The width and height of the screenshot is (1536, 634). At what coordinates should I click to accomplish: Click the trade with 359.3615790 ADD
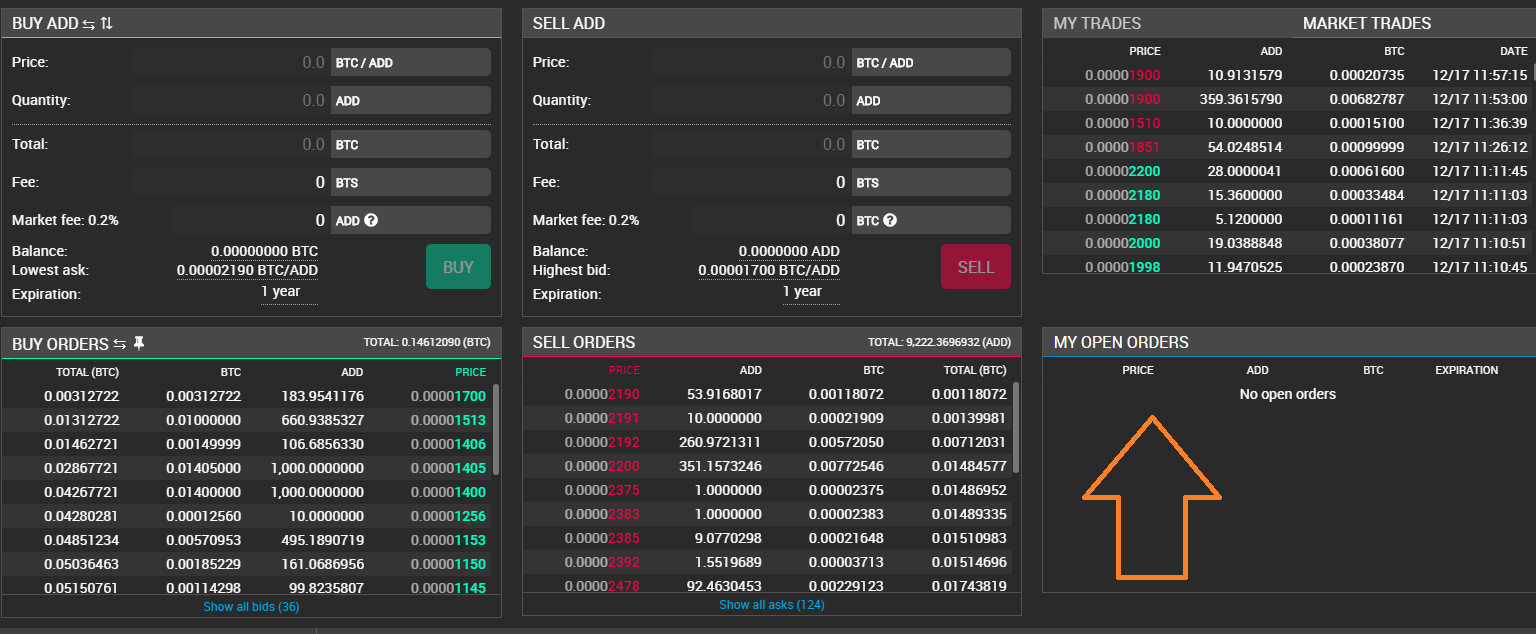click(1289, 99)
